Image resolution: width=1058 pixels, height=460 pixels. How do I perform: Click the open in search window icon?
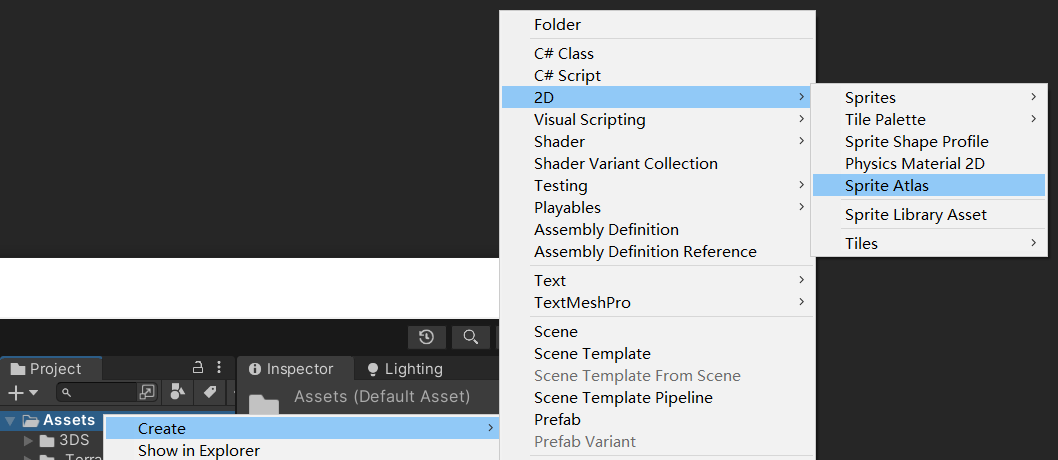point(147,392)
